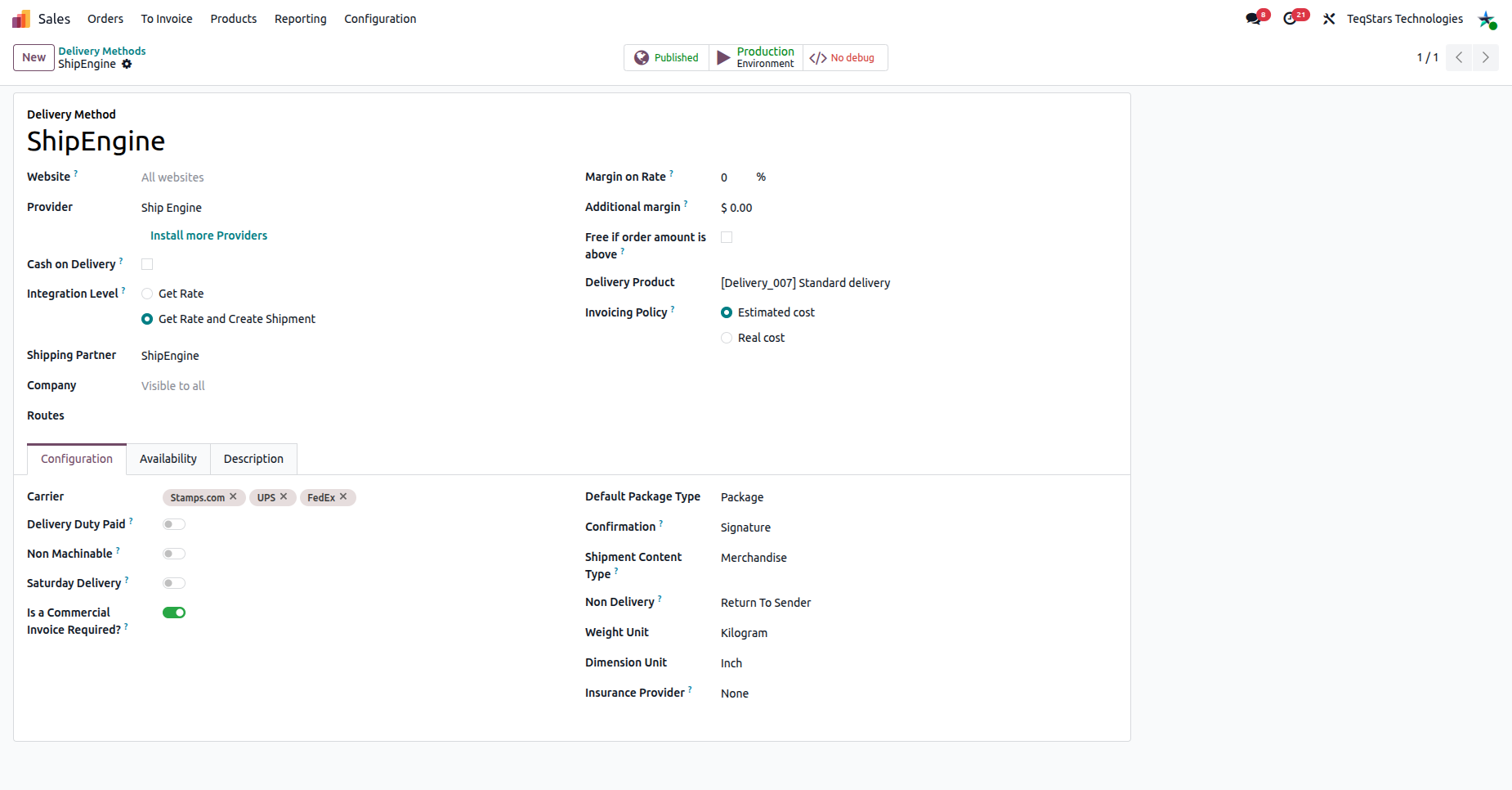
Task: Click Install more Providers link
Action: 208,236
